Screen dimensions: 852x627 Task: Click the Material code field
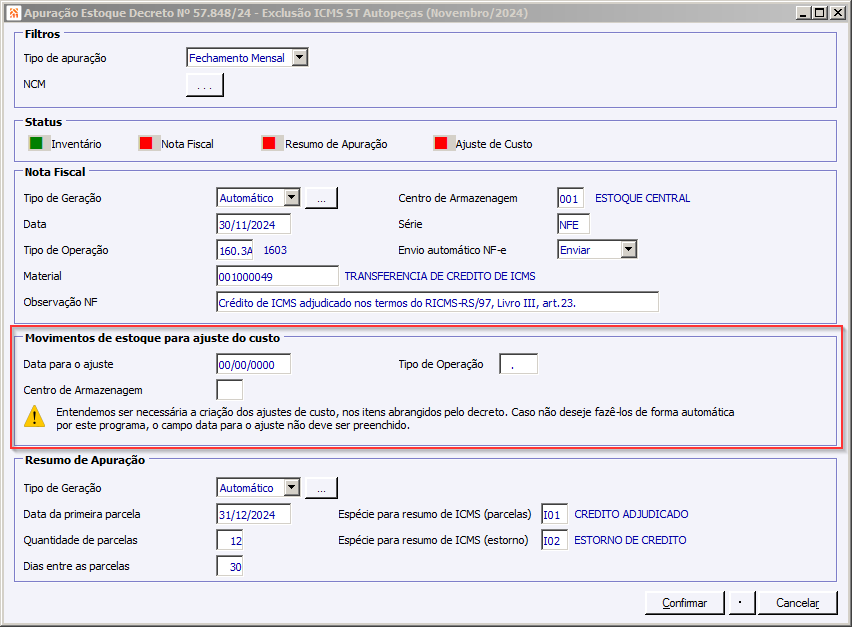pyautogui.click(x=277, y=277)
